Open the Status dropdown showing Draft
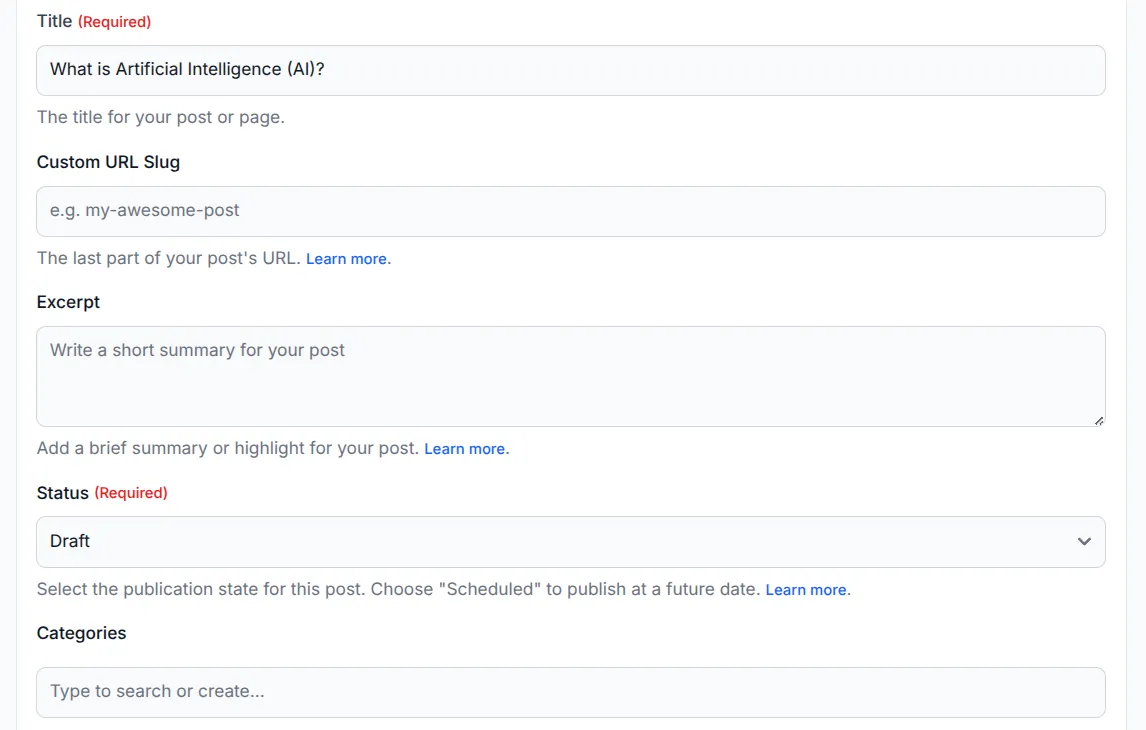The width and height of the screenshot is (1146, 730). 570,541
